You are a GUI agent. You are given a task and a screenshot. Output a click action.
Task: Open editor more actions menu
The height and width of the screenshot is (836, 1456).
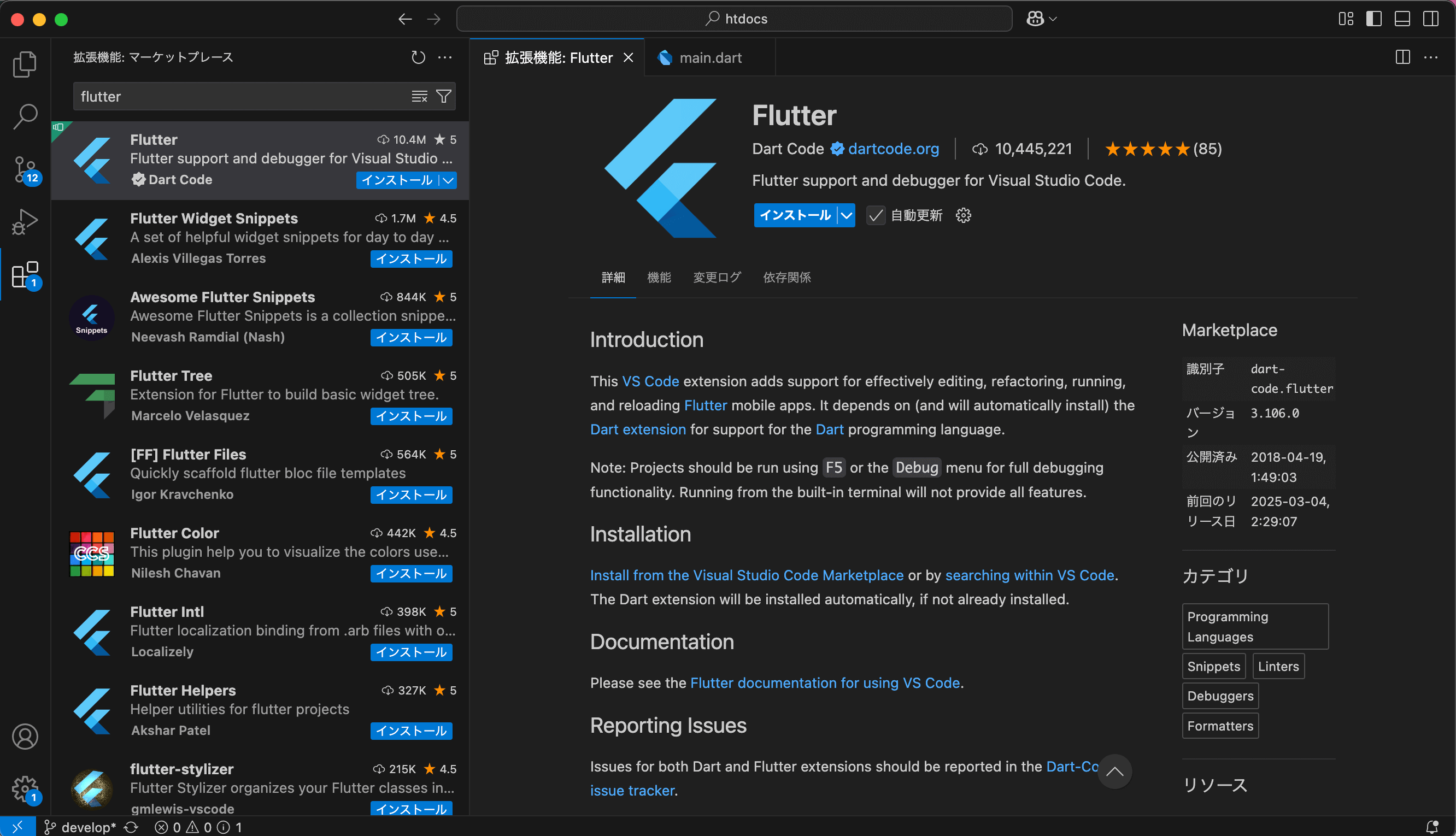coord(1431,57)
